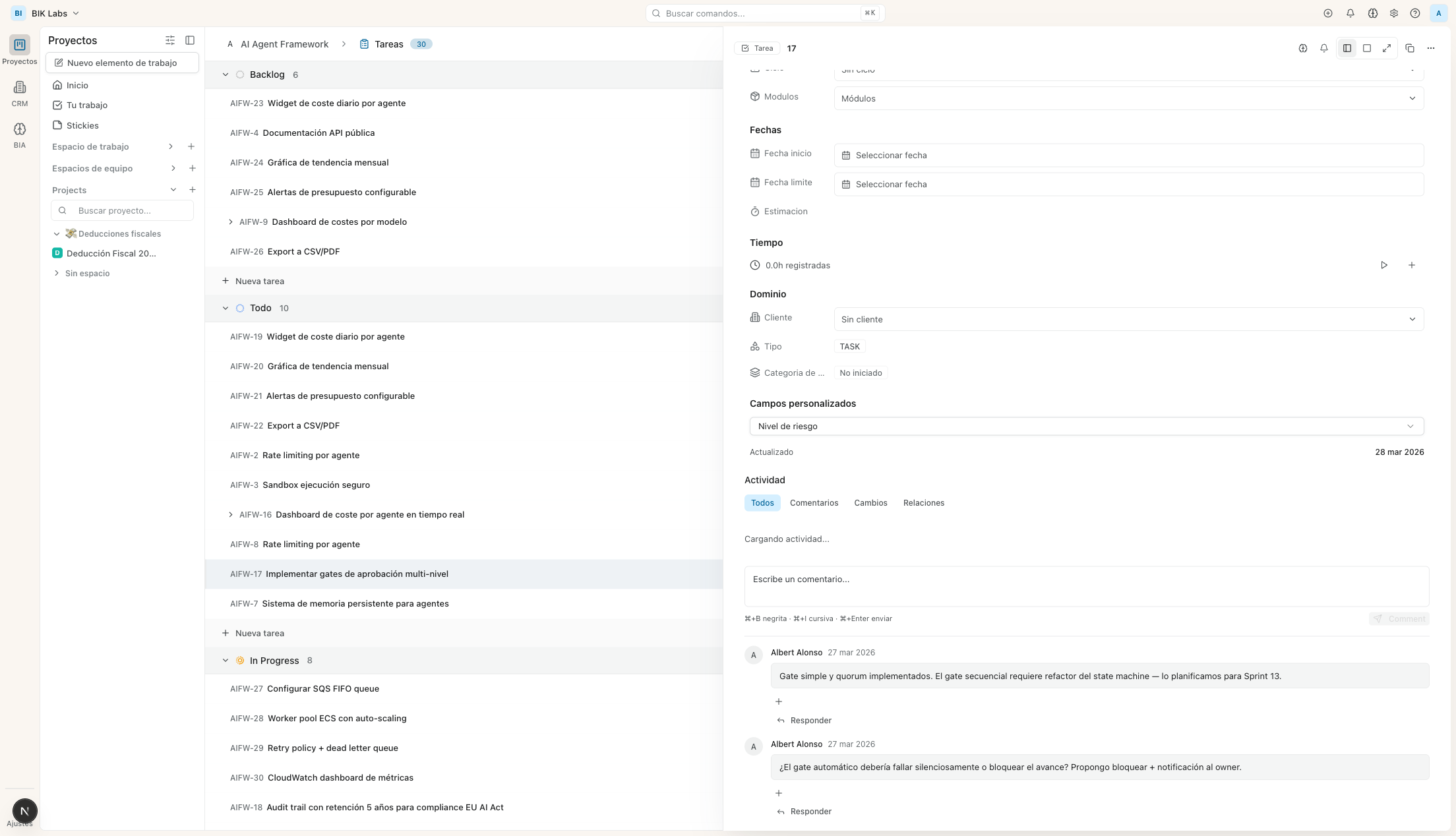
Task: Switch to the centered modal layout
Action: coord(1367,48)
